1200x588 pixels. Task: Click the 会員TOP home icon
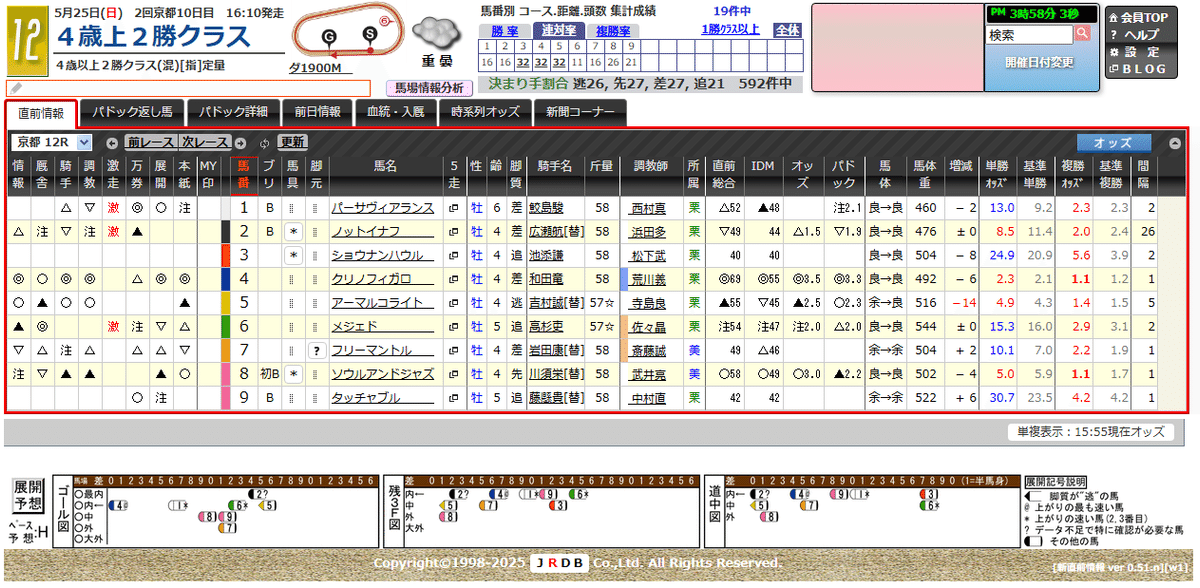click(x=1114, y=17)
